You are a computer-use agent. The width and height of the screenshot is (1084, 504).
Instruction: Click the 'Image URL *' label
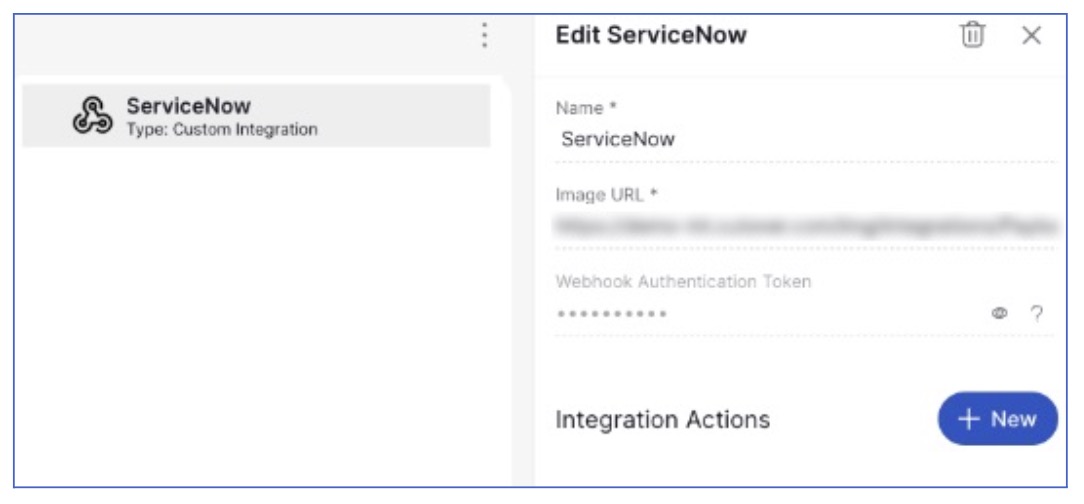[606, 195]
